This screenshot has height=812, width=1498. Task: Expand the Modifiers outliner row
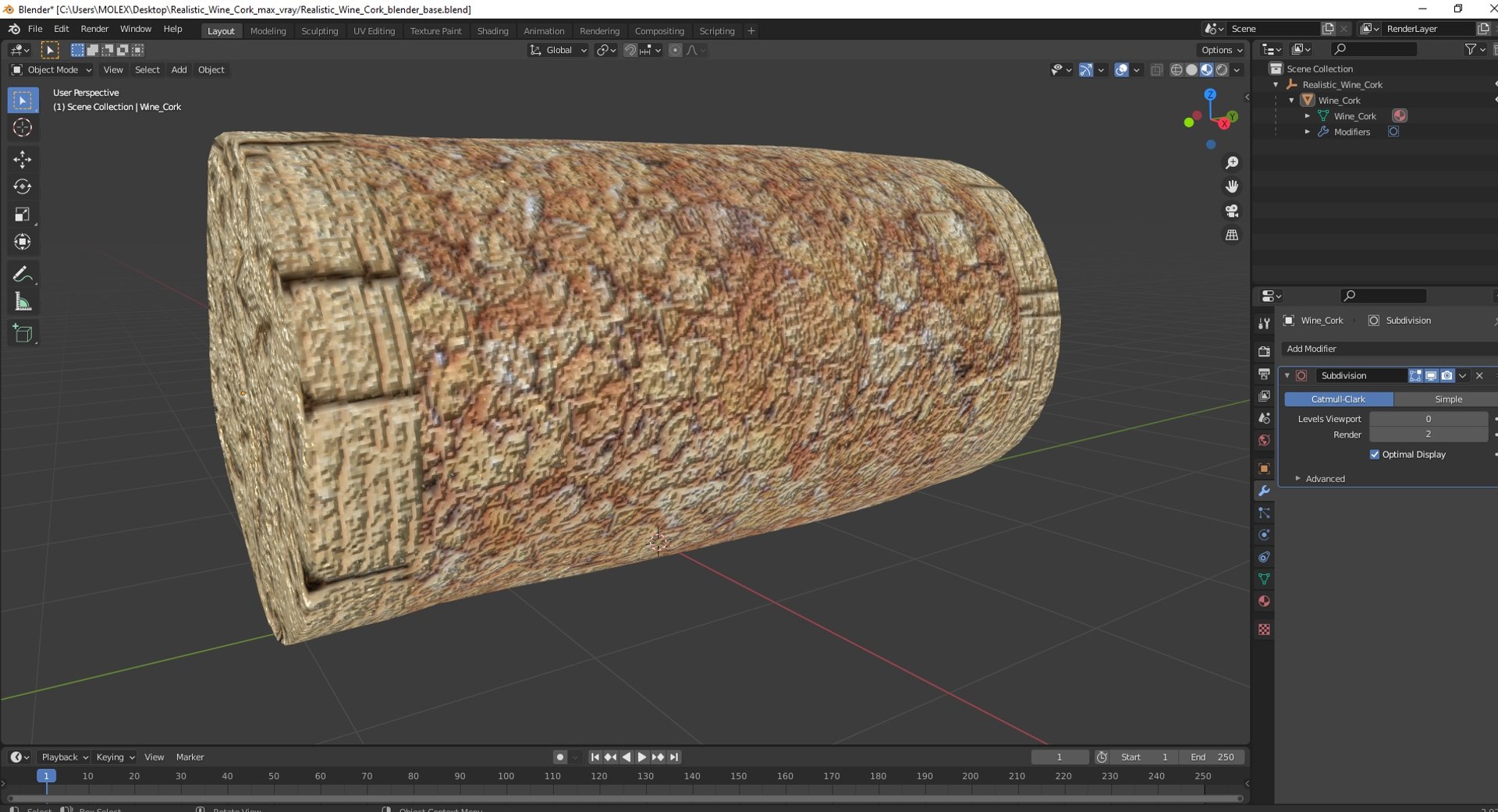[x=1307, y=132]
